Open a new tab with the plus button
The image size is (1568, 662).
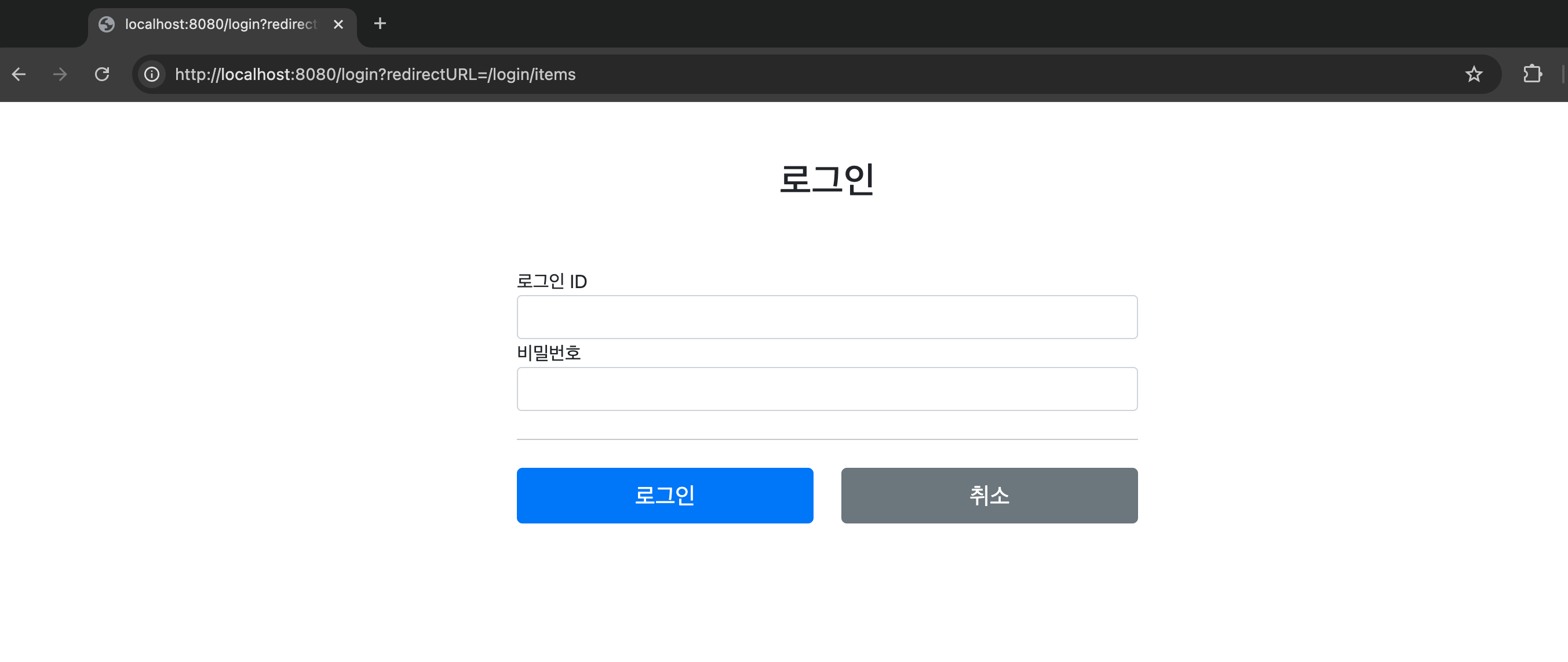tap(380, 24)
